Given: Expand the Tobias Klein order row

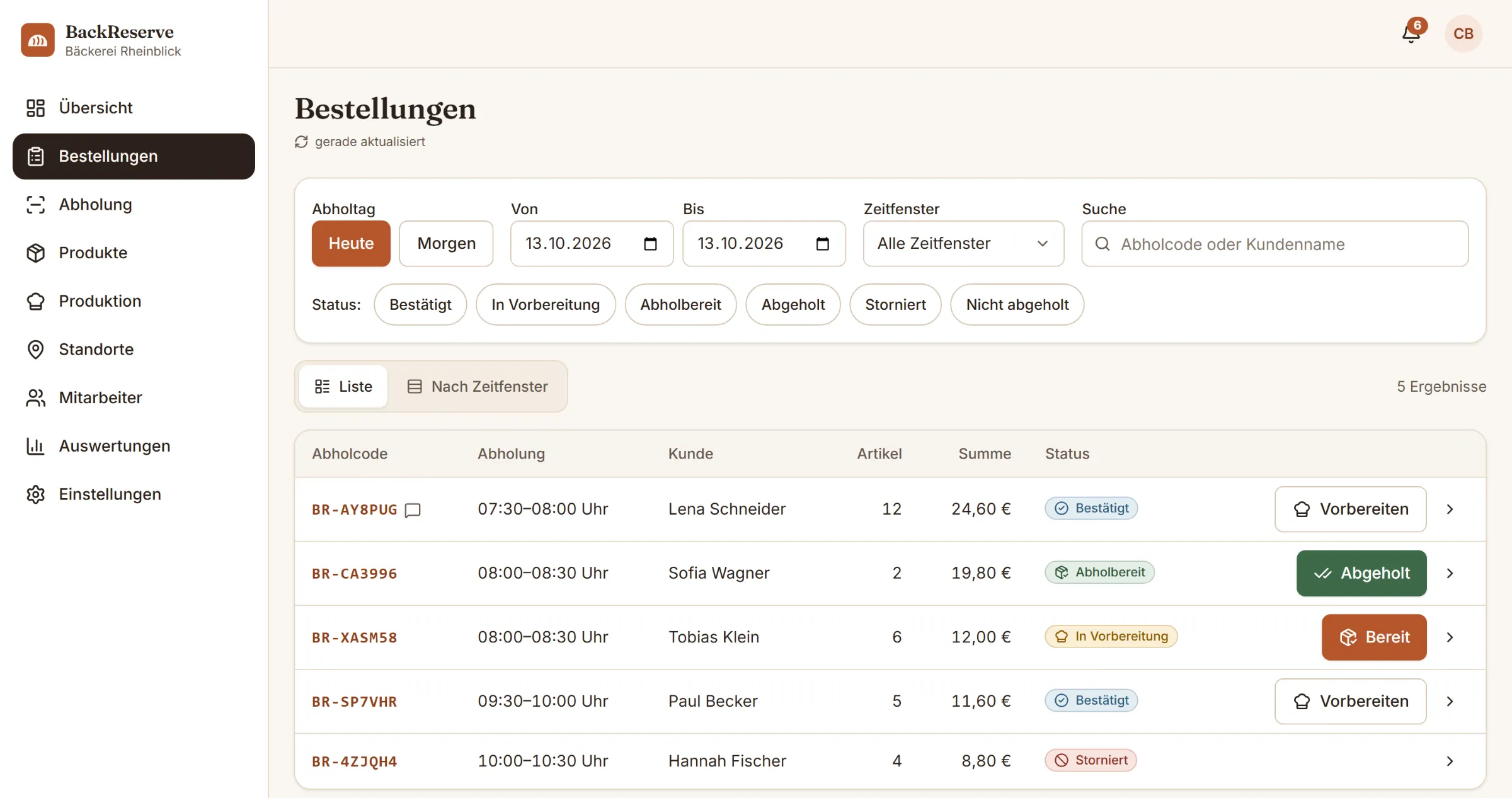Looking at the screenshot, I should tap(1450, 637).
